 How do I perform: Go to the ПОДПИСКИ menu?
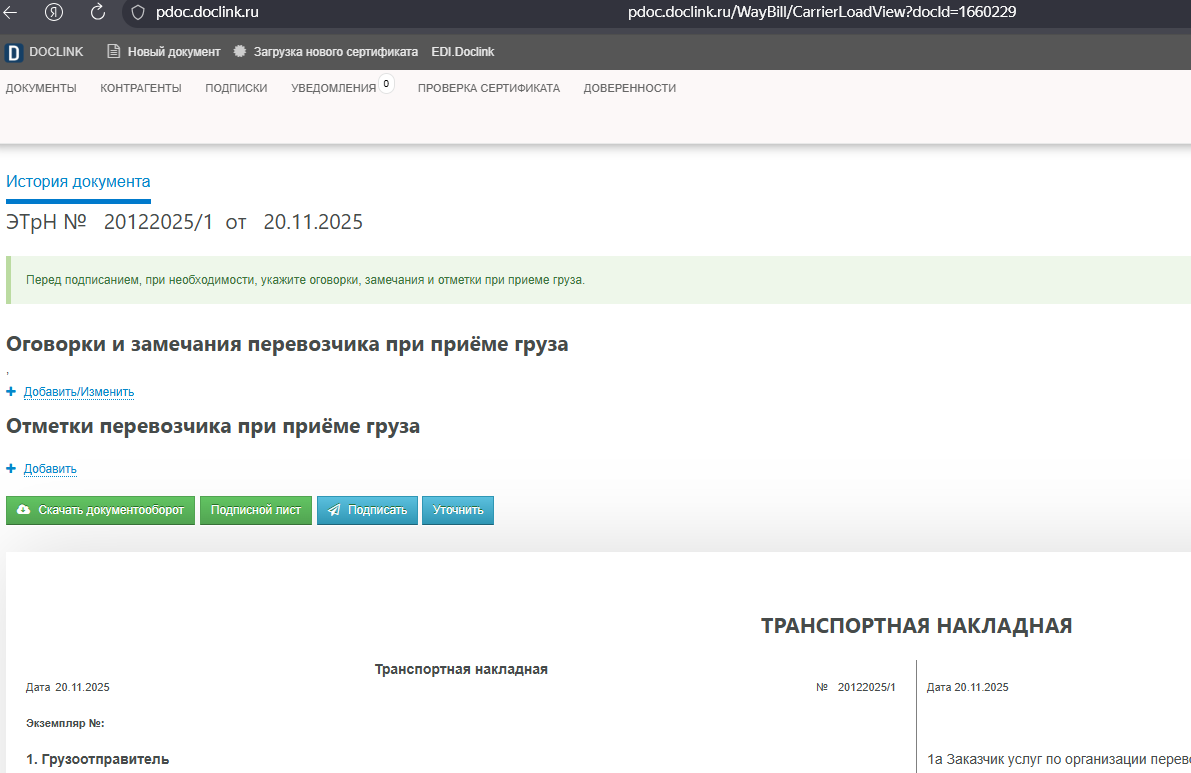[236, 88]
